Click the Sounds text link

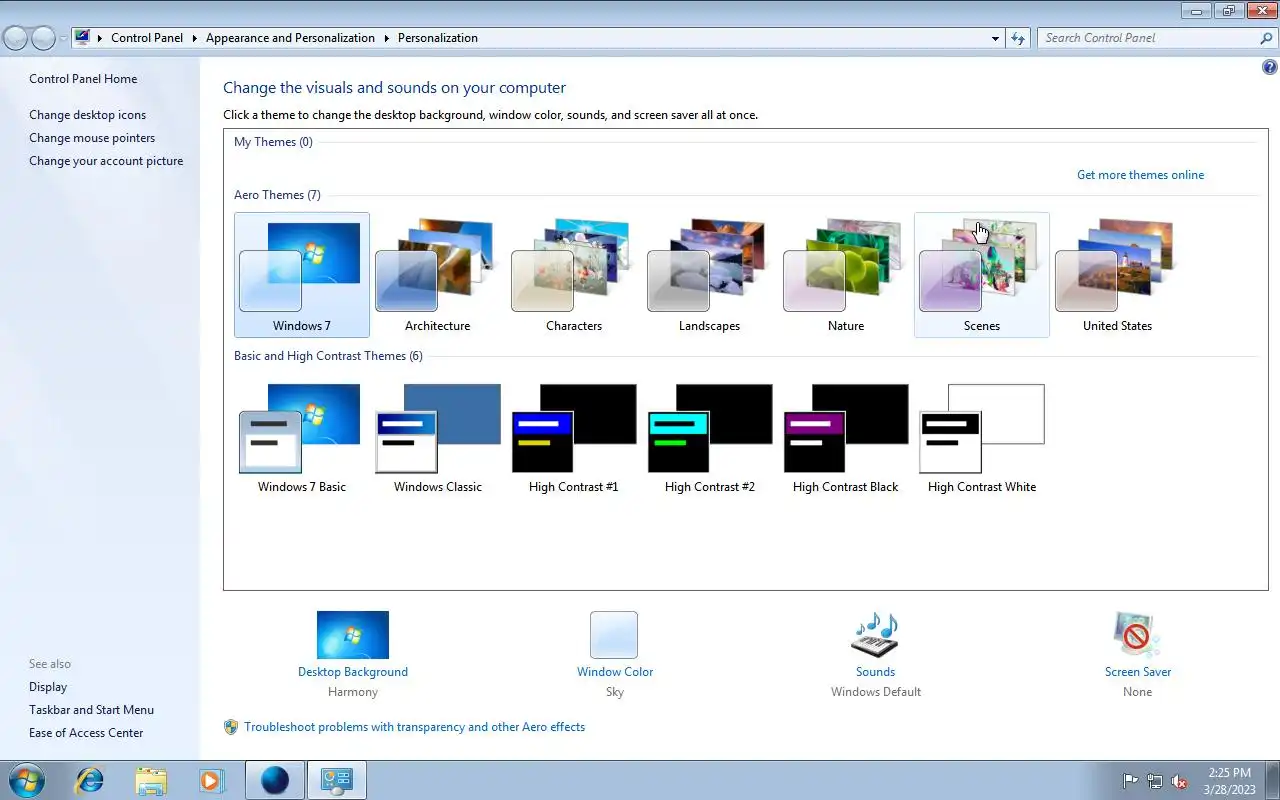[x=875, y=672]
